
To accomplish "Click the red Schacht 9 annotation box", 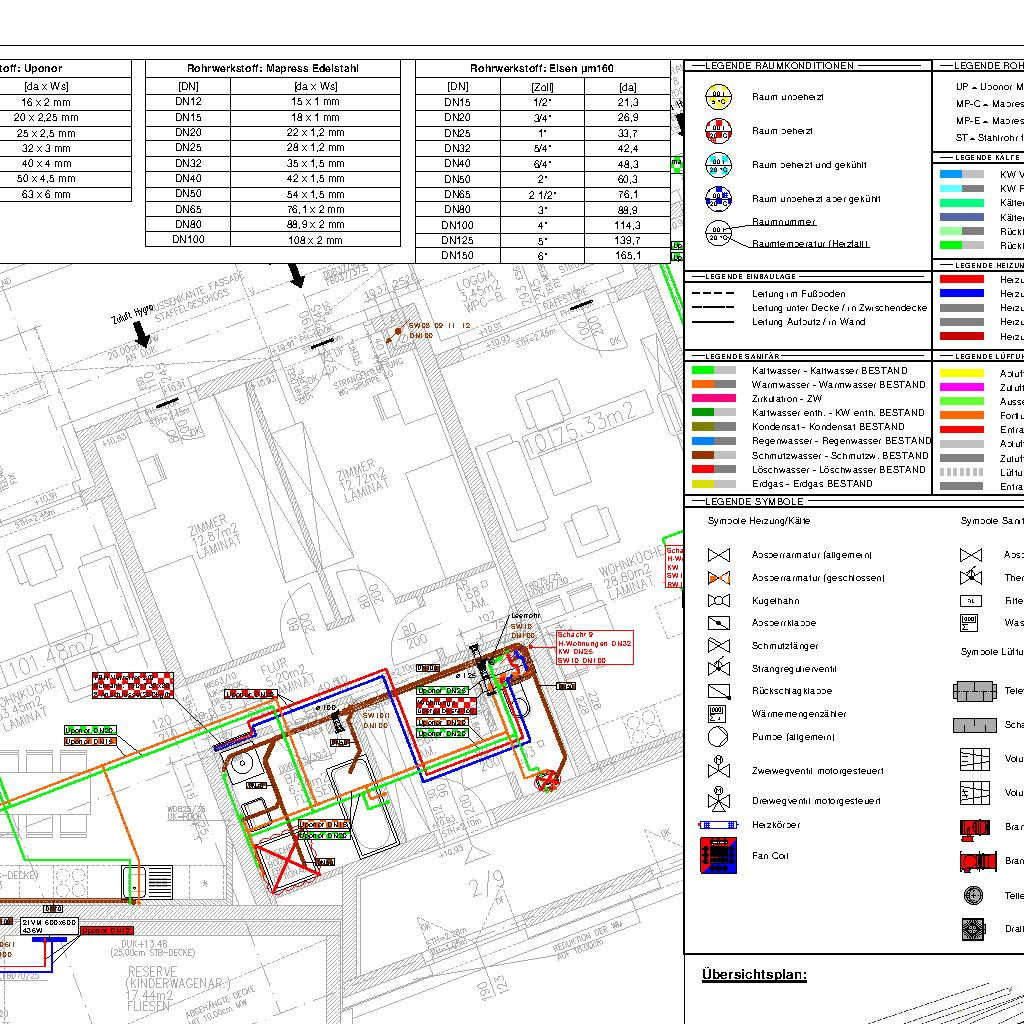I will [x=594, y=647].
